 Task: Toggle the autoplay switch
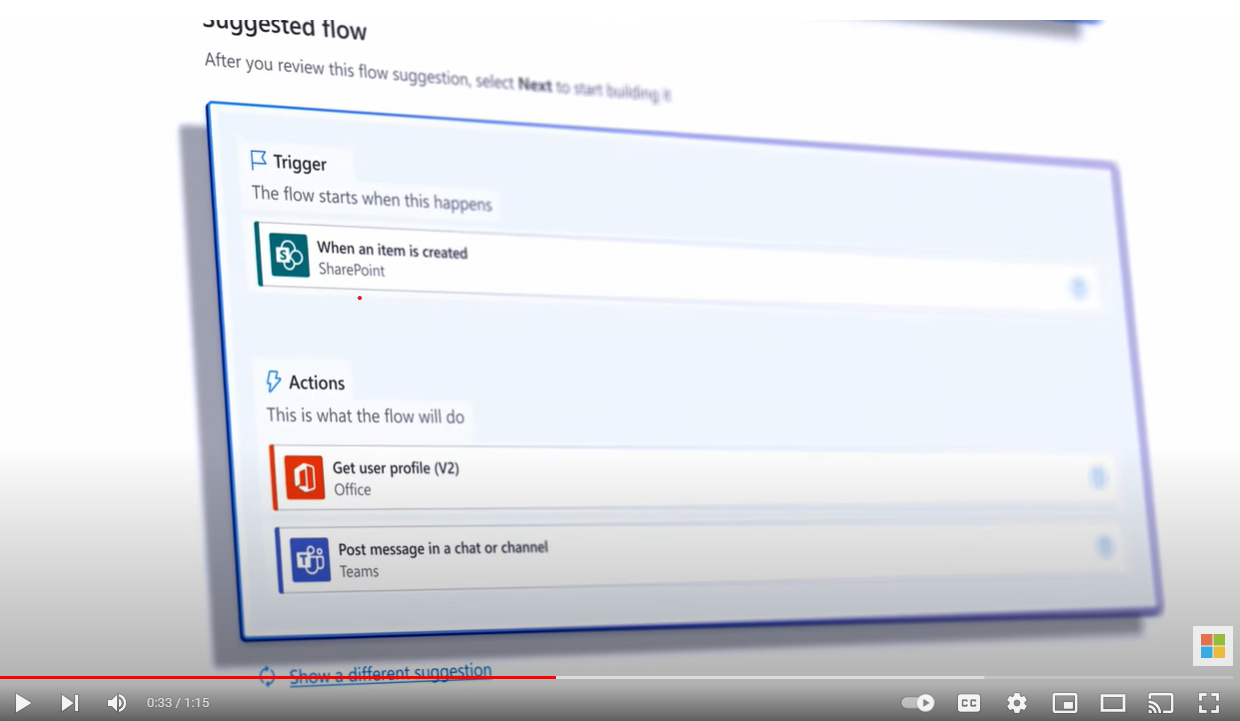(917, 703)
